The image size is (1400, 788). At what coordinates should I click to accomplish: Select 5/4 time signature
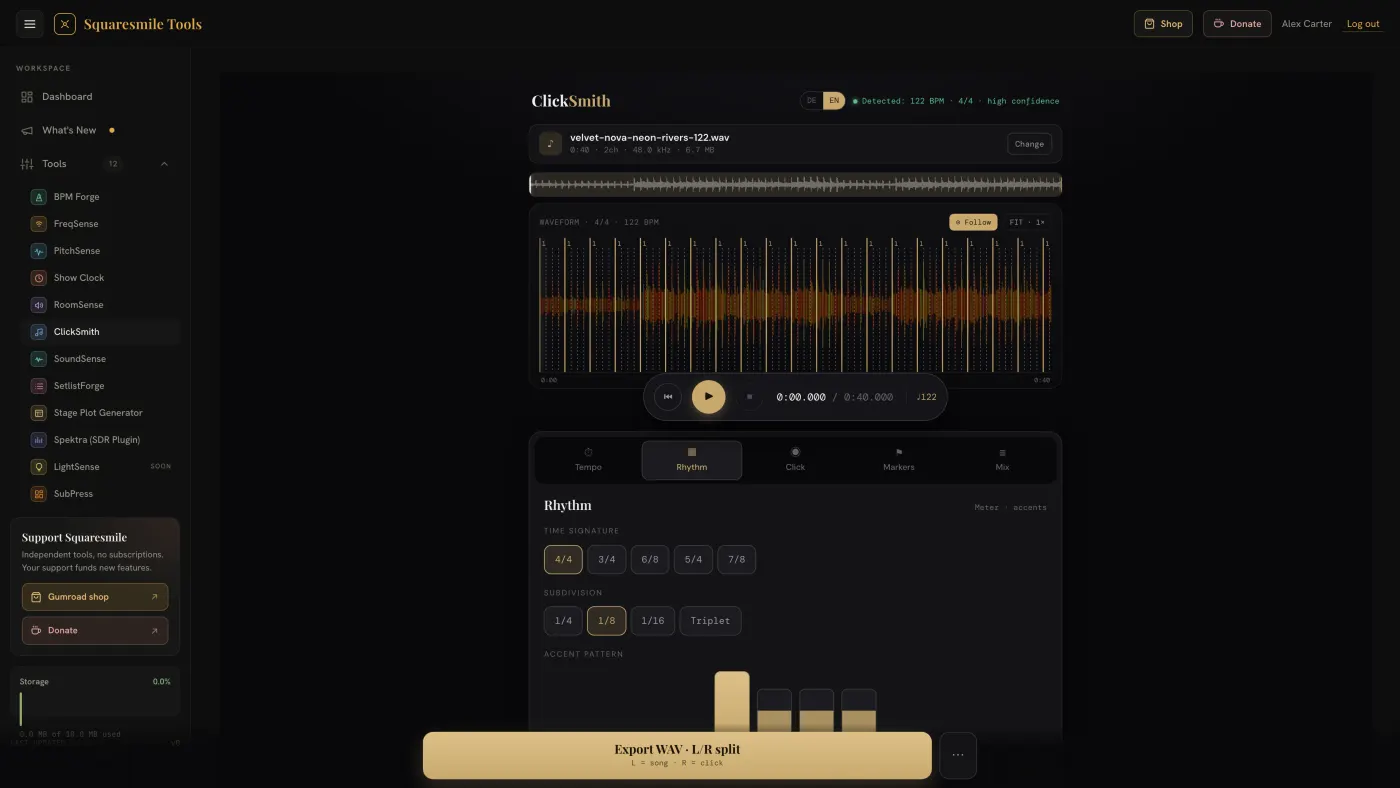click(x=693, y=559)
